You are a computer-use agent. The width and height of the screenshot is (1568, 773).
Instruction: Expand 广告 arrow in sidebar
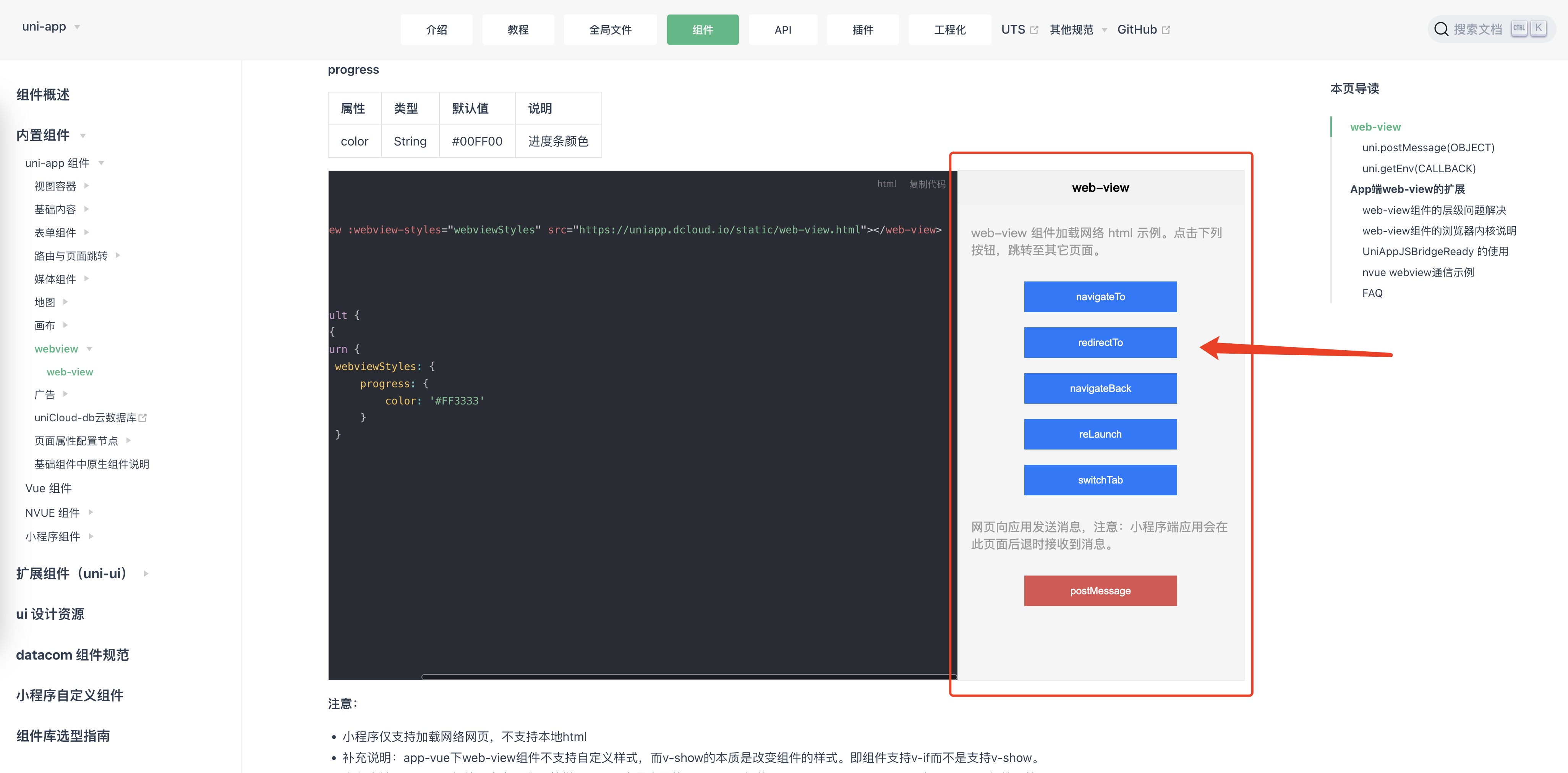click(65, 394)
